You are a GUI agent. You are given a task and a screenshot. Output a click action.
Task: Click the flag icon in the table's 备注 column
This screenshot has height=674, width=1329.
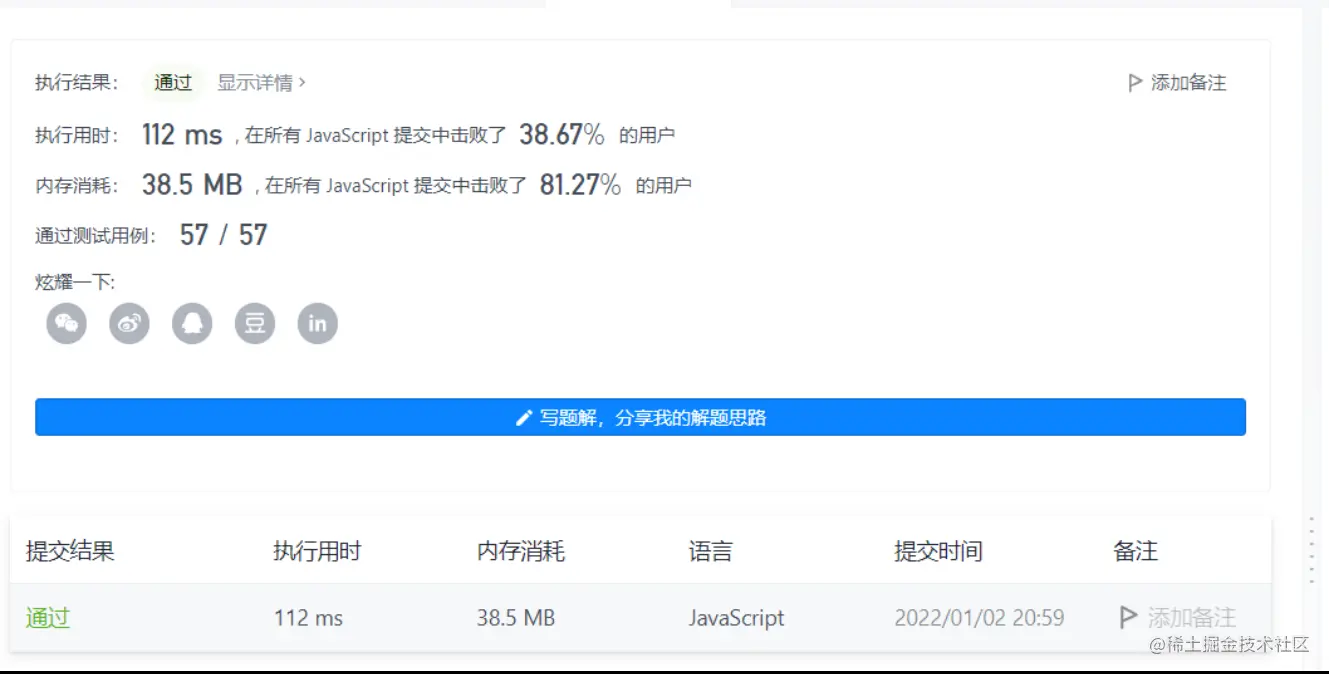pos(1128,617)
